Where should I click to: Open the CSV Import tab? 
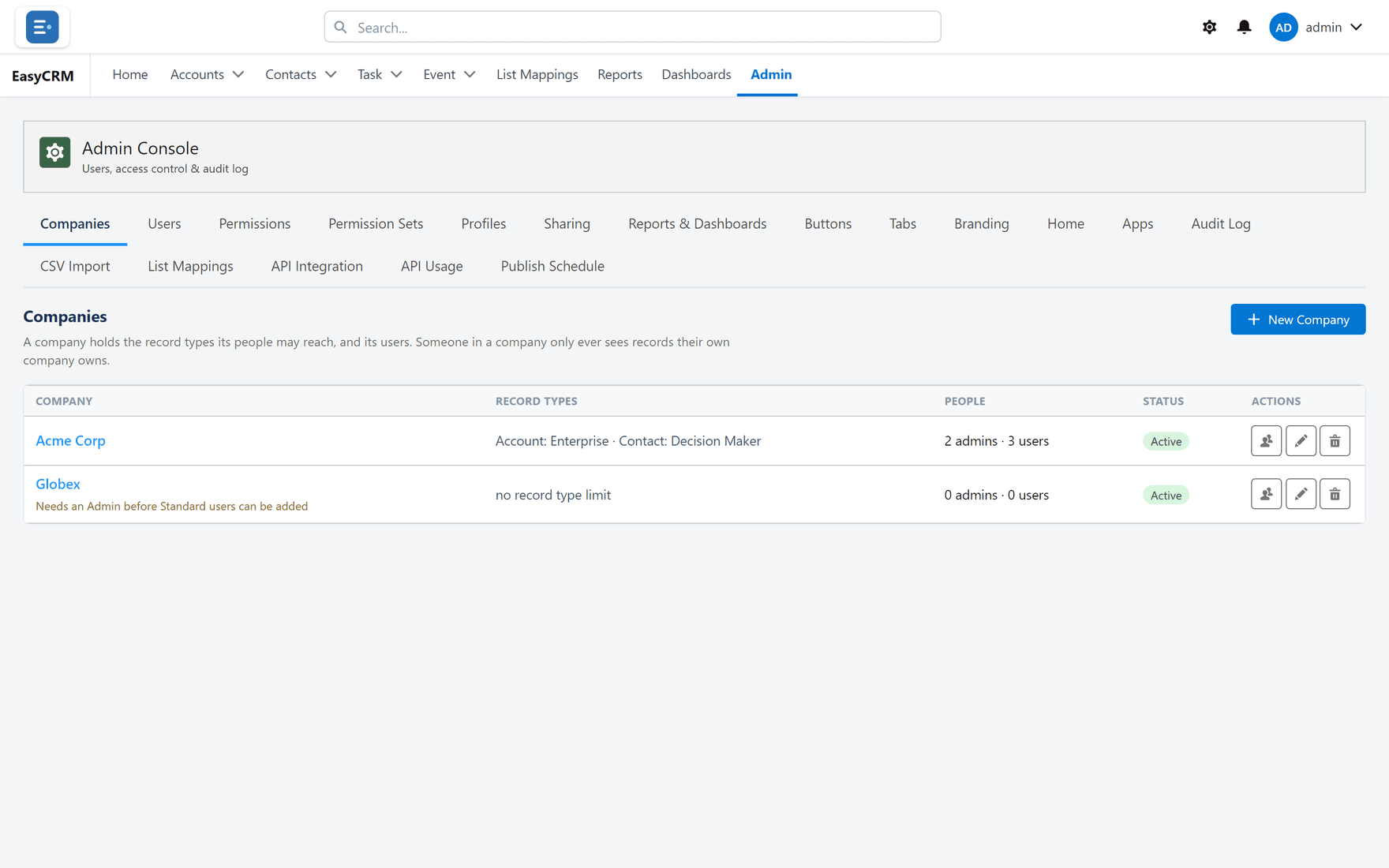click(x=75, y=266)
